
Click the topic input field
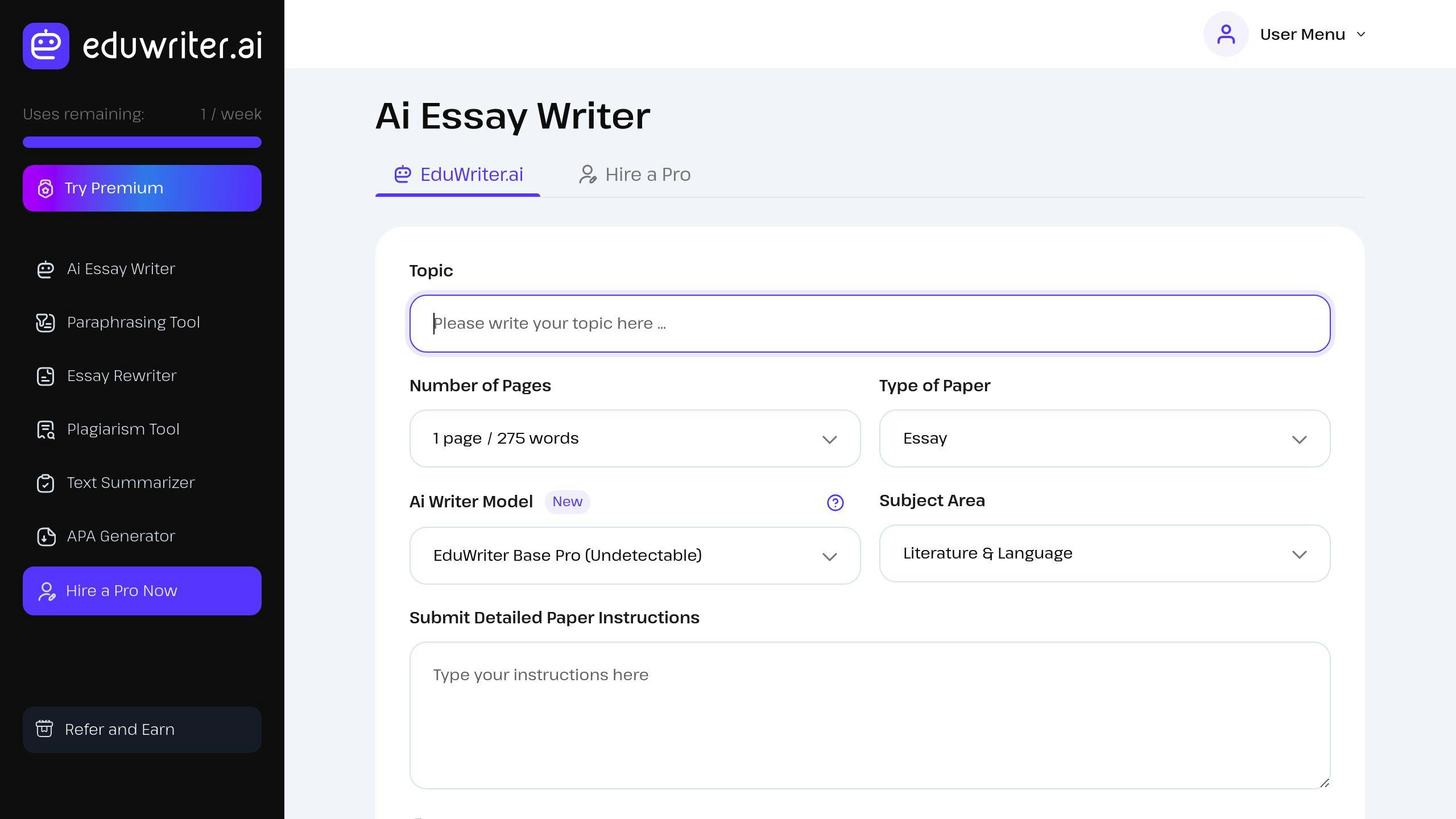click(x=870, y=323)
